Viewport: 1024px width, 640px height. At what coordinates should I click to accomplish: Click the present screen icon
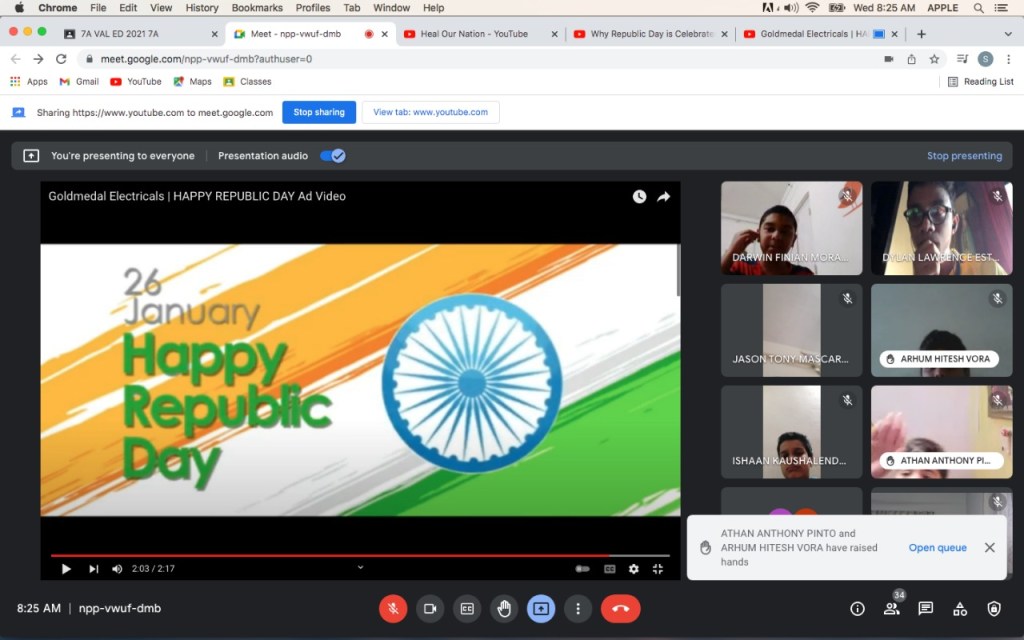[x=541, y=608]
